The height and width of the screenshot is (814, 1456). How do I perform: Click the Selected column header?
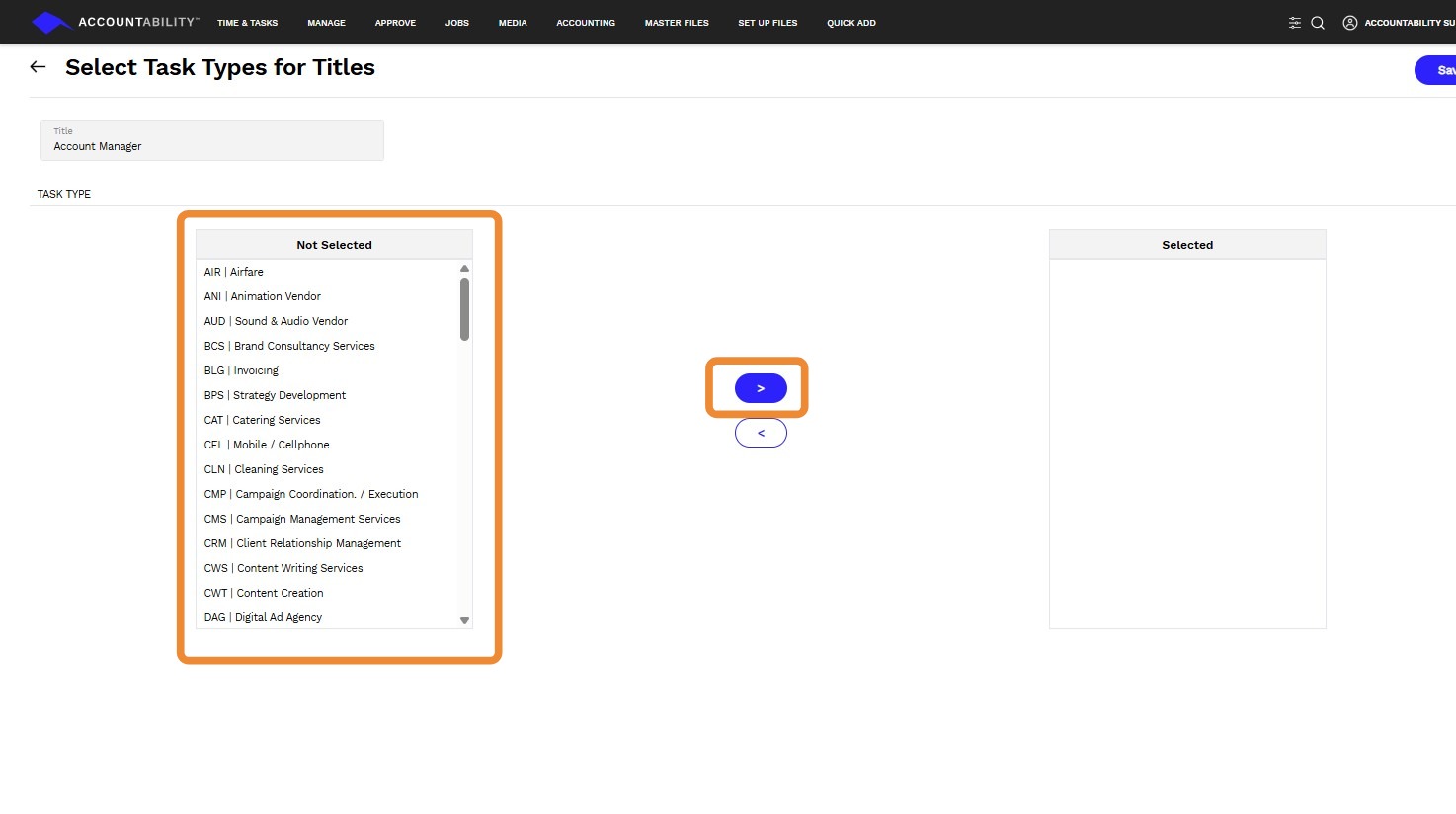[x=1187, y=245]
